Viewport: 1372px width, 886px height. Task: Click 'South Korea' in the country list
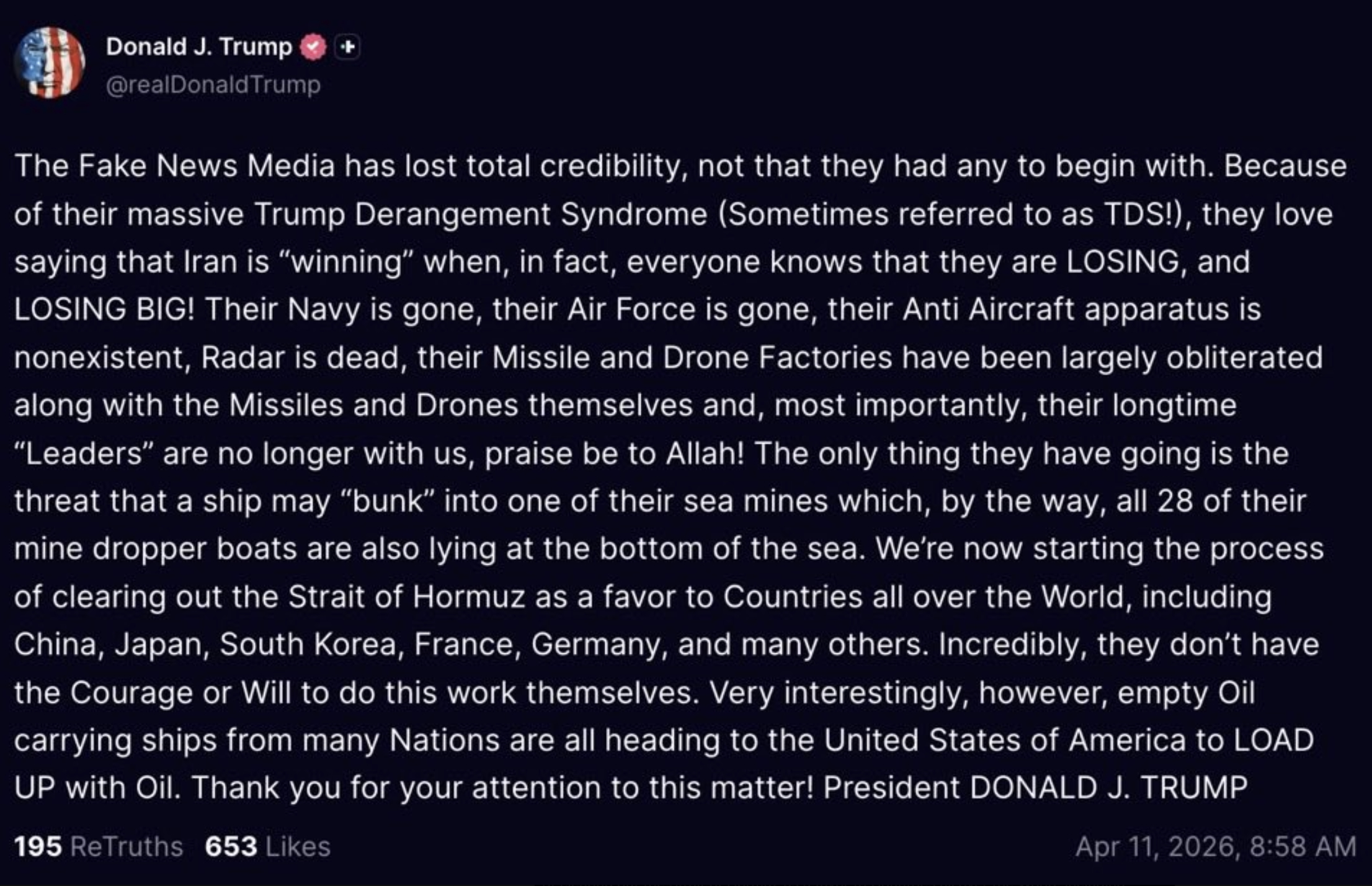[x=308, y=645]
